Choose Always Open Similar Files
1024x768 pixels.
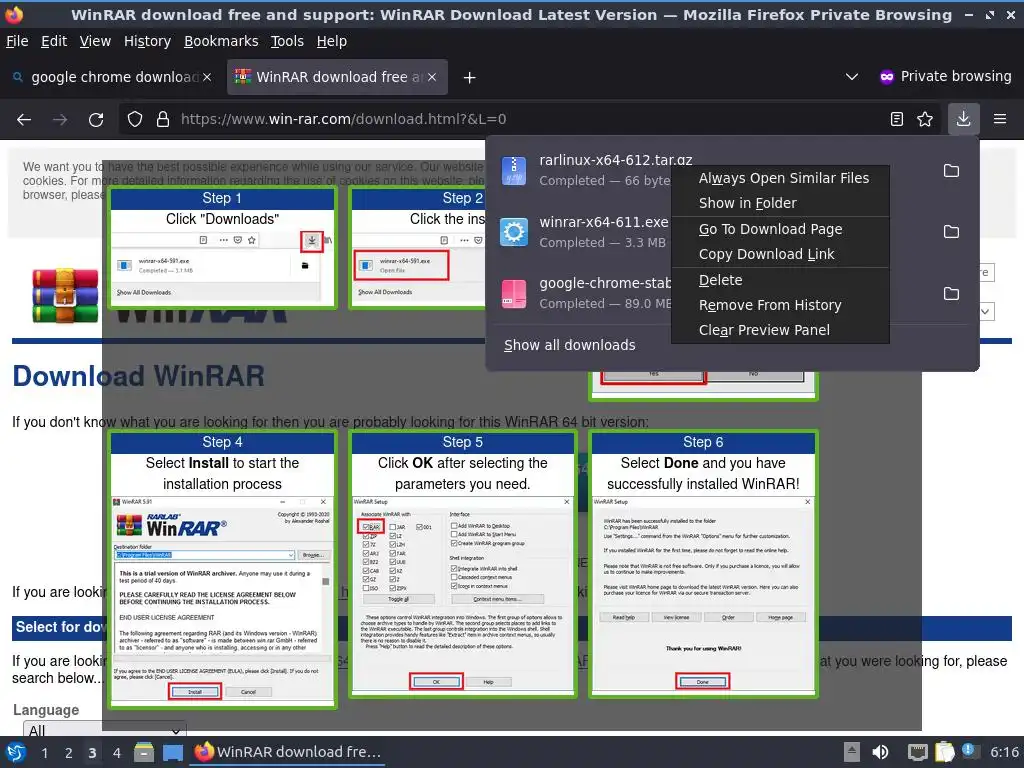click(780, 178)
